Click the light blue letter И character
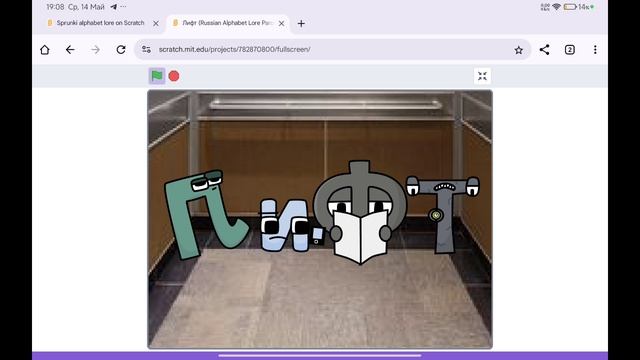The height and width of the screenshot is (360, 640). (285, 225)
